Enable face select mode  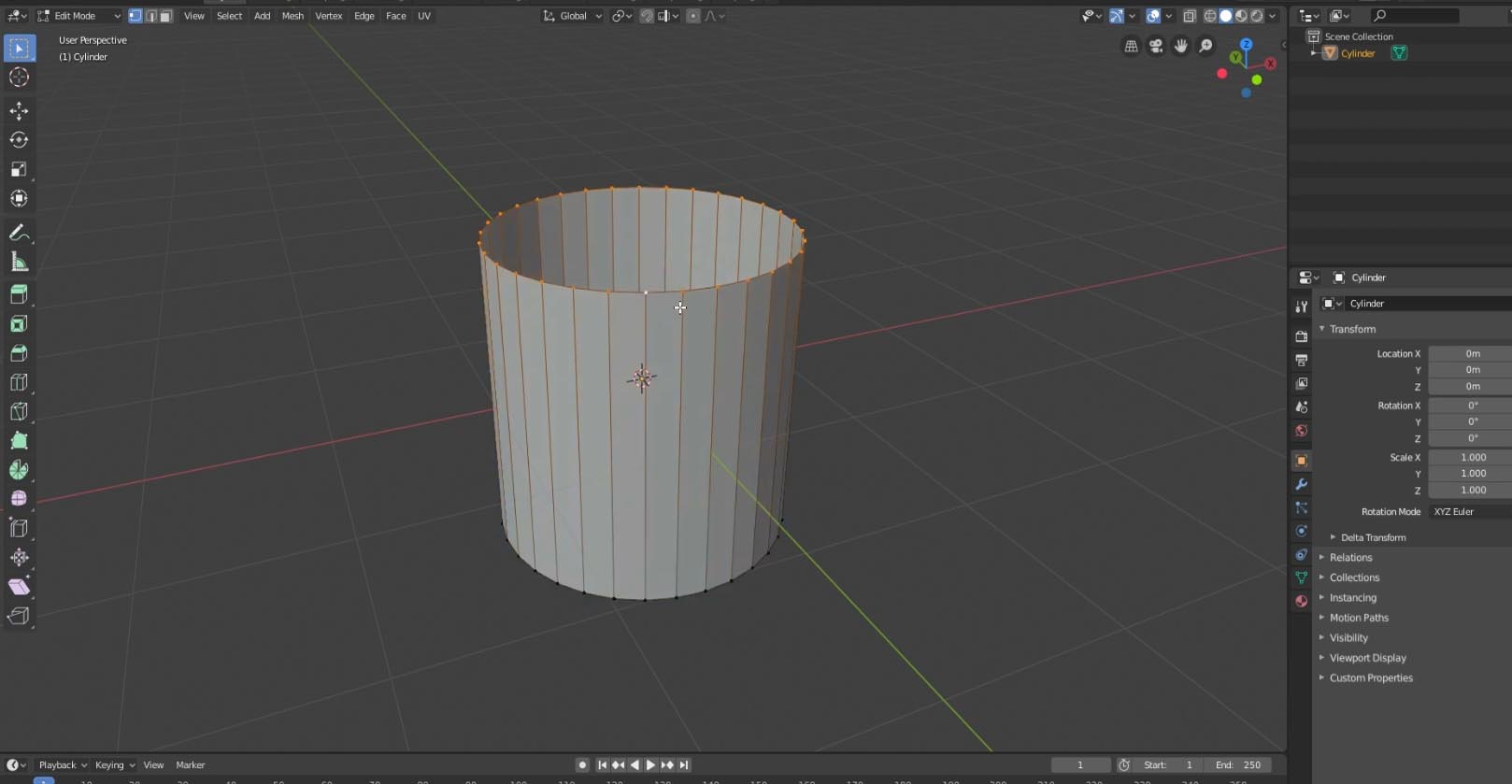pos(165,16)
